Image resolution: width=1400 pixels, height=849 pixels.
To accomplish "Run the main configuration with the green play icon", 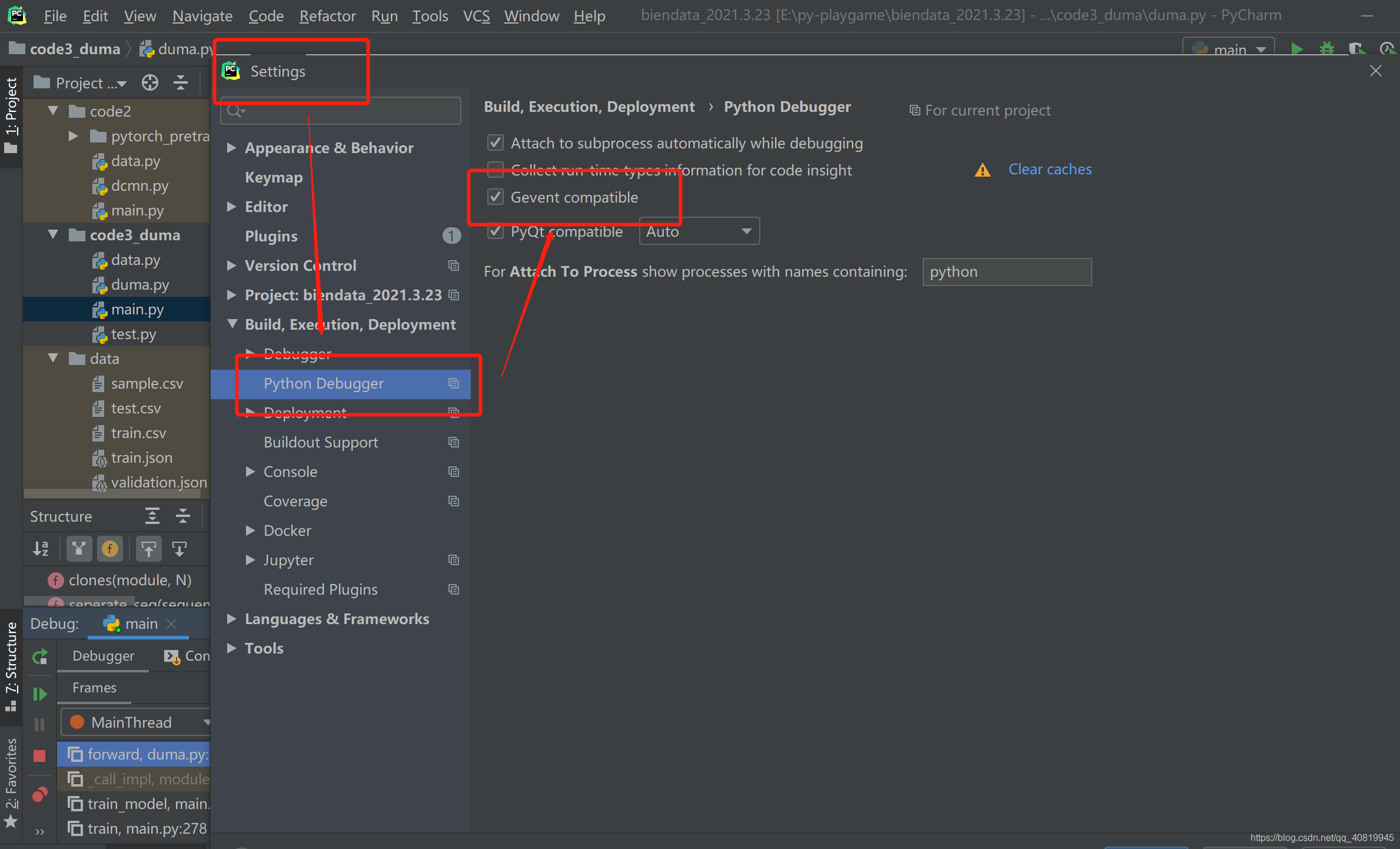I will click(x=1297, y=49).
